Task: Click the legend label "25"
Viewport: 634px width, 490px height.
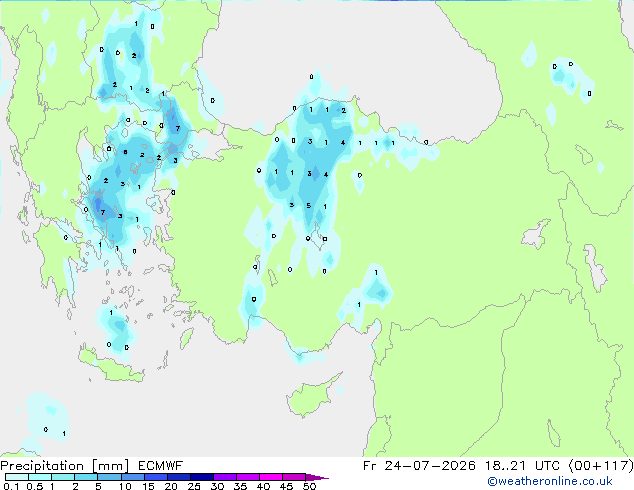Action: 194,486
